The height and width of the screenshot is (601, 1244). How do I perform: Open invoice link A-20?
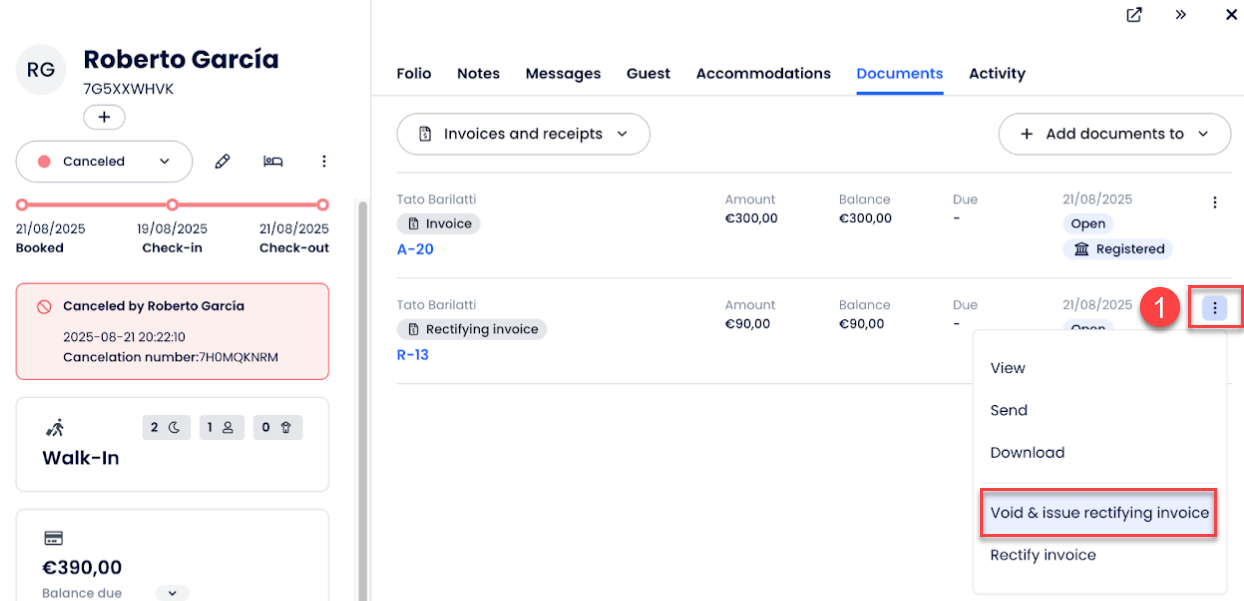pyautogui.click(x=415, y=249)
